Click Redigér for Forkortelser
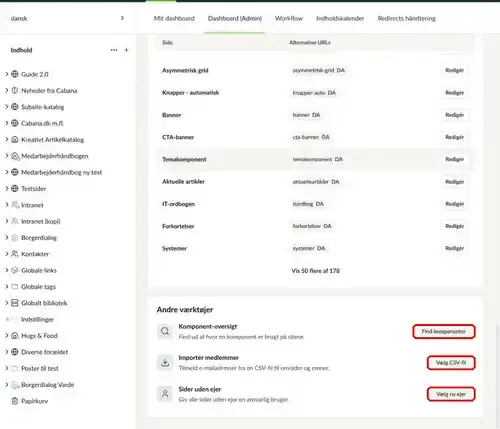The width and height of the screenshot is (500, 429). [455, 226]
